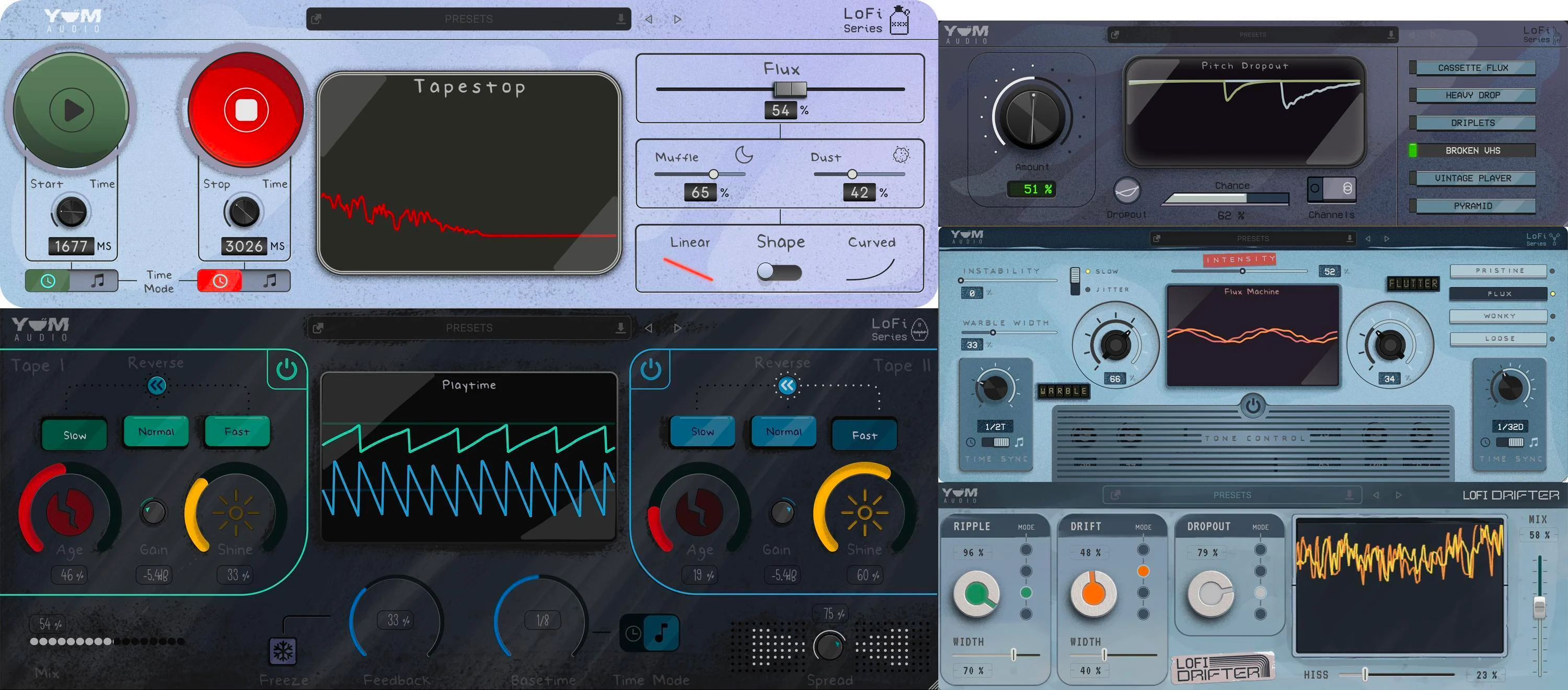Click the Muffle moon icon
1568x690 pixels.
pyautogui.click(x=744, y=155)
